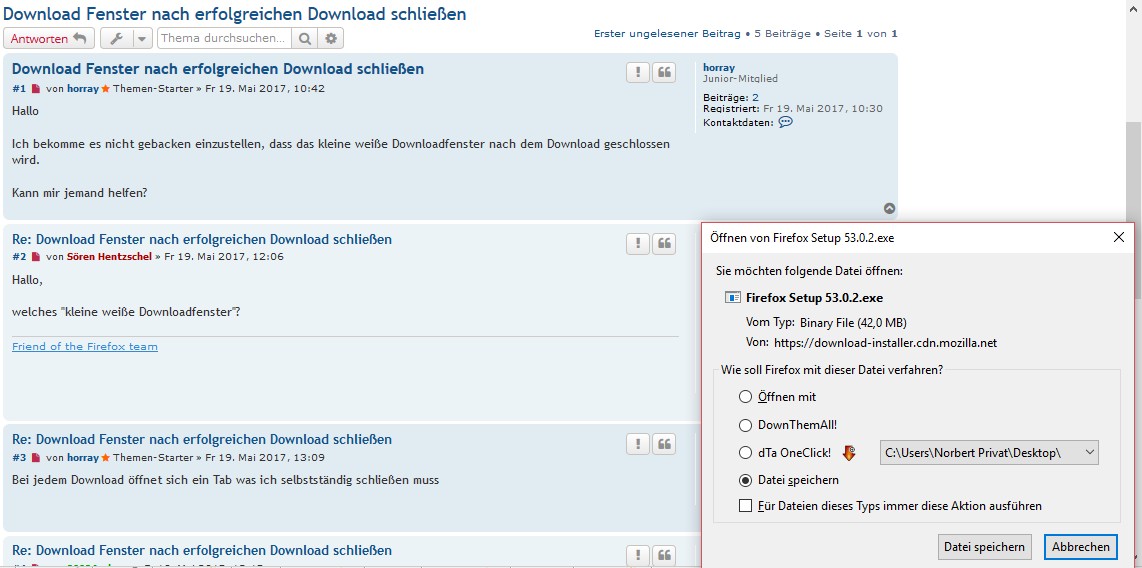Click the contact speech bubble icon for horray
This screenshot has width=1142, height=568.
(x=785, y=122)
